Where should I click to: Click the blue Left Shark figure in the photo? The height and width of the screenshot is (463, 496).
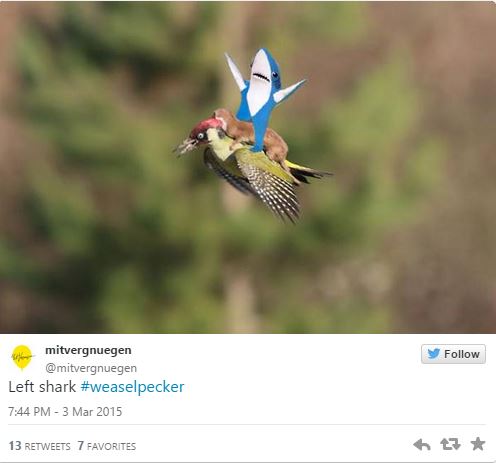pyautogui.click(x=263, y=98)
